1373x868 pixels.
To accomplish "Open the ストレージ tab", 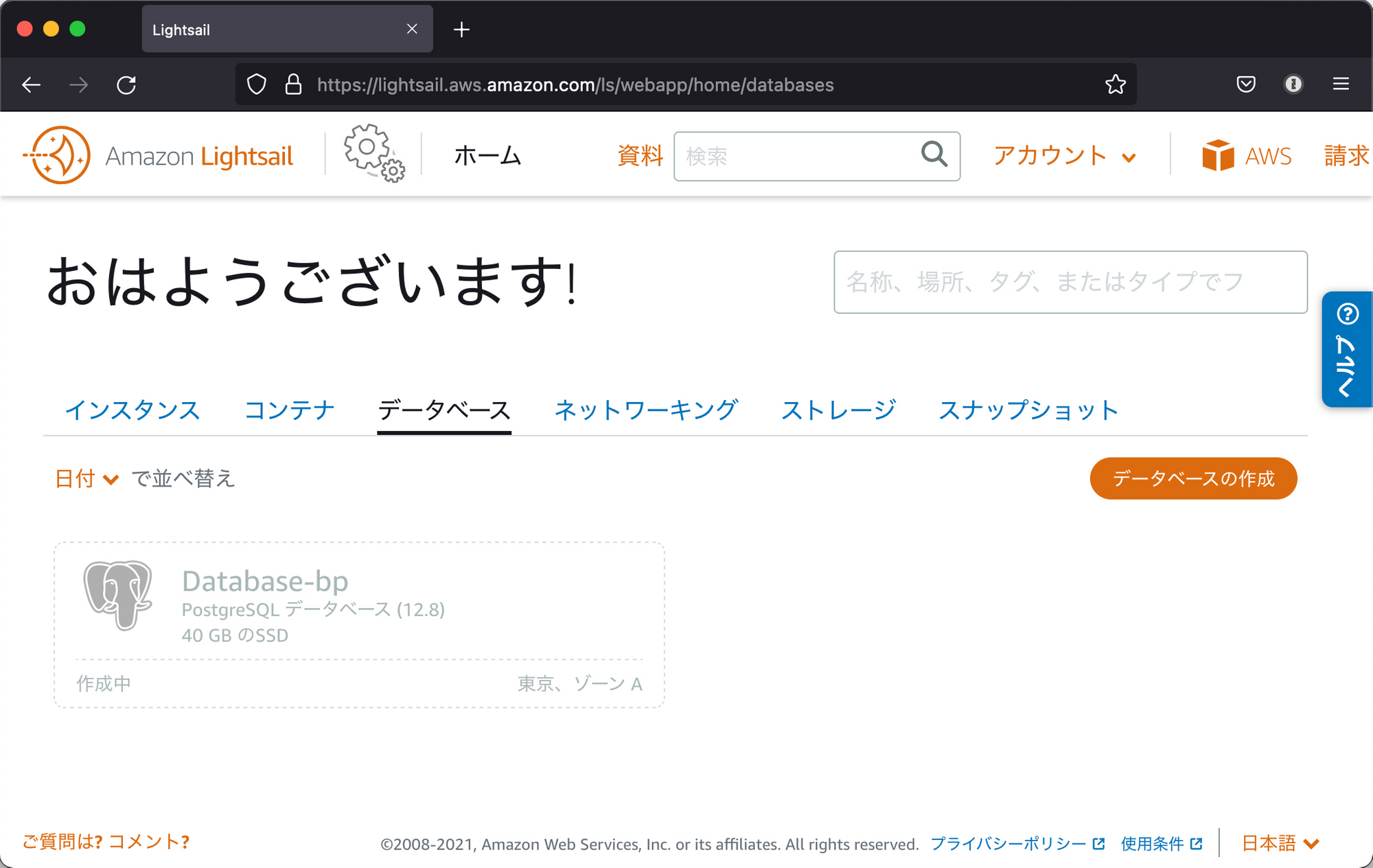I will [838, 410].
